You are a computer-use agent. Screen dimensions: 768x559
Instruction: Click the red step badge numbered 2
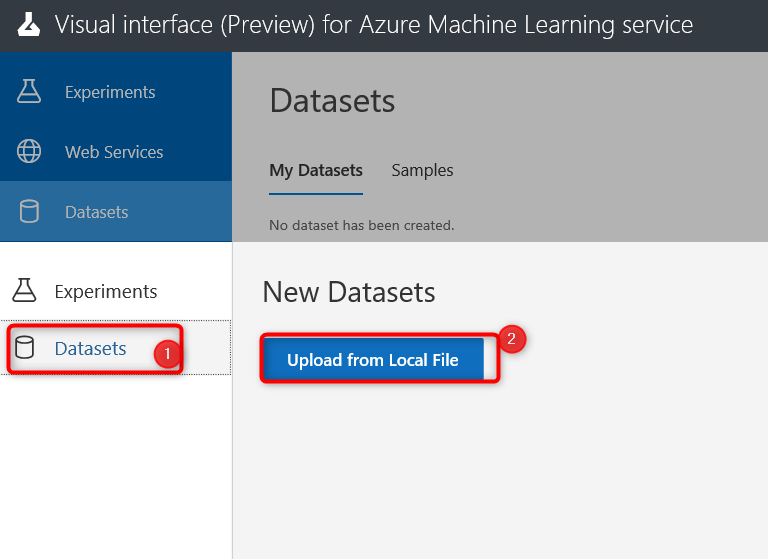511,339
